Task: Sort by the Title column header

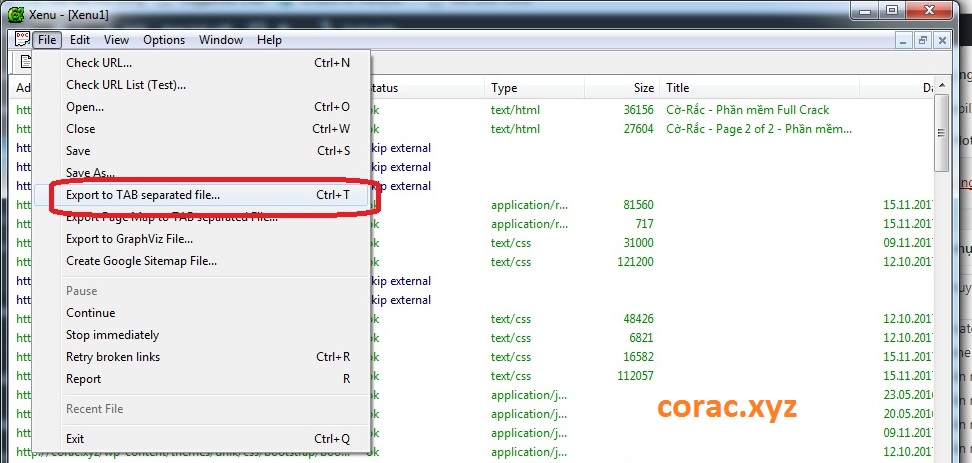Action: click(759, 88)
